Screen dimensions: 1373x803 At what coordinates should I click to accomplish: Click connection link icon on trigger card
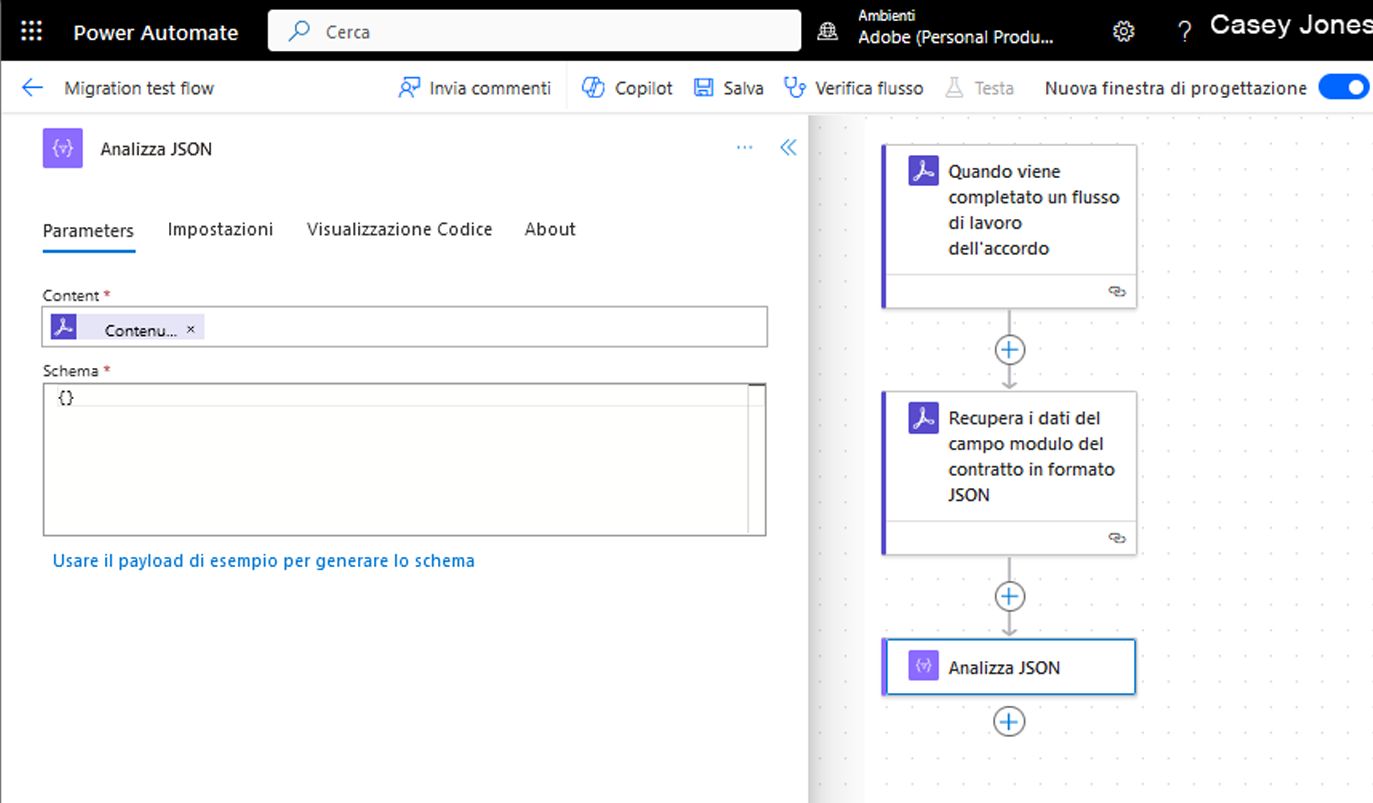[1117, 291]
